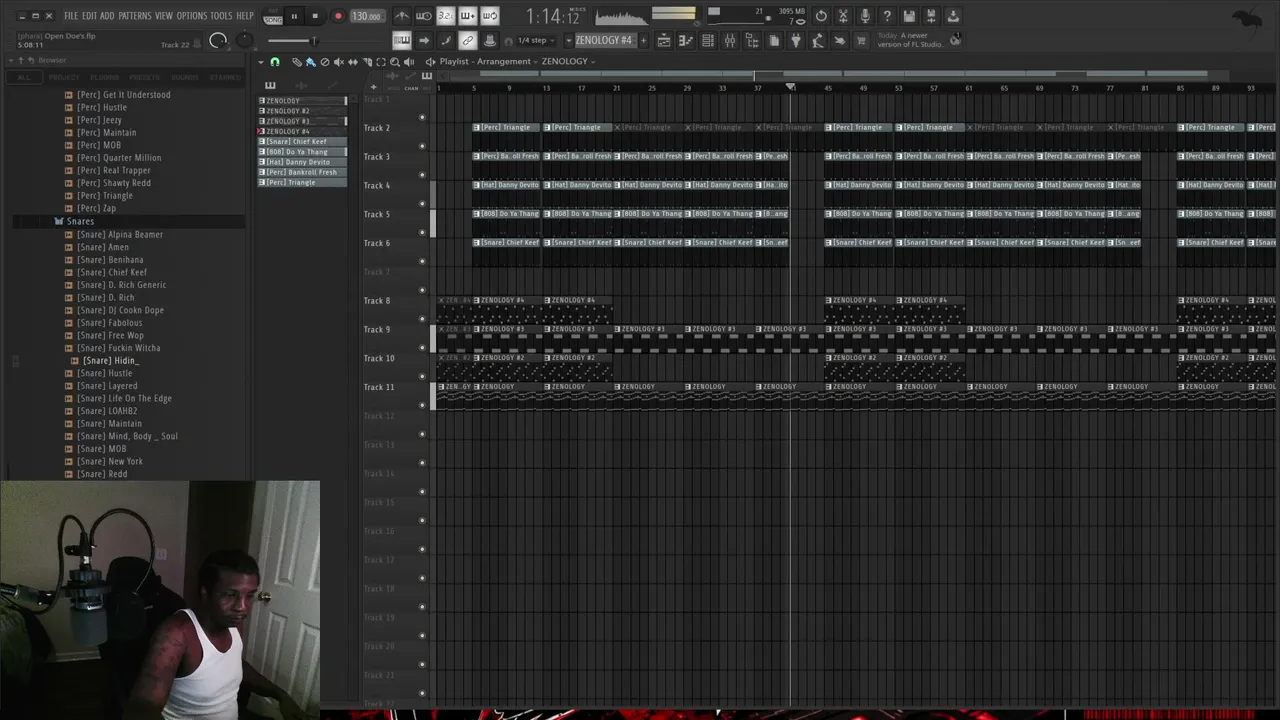
Task: Select [Perc] Triangle in the browser
Action: click(x=105, y=196)
